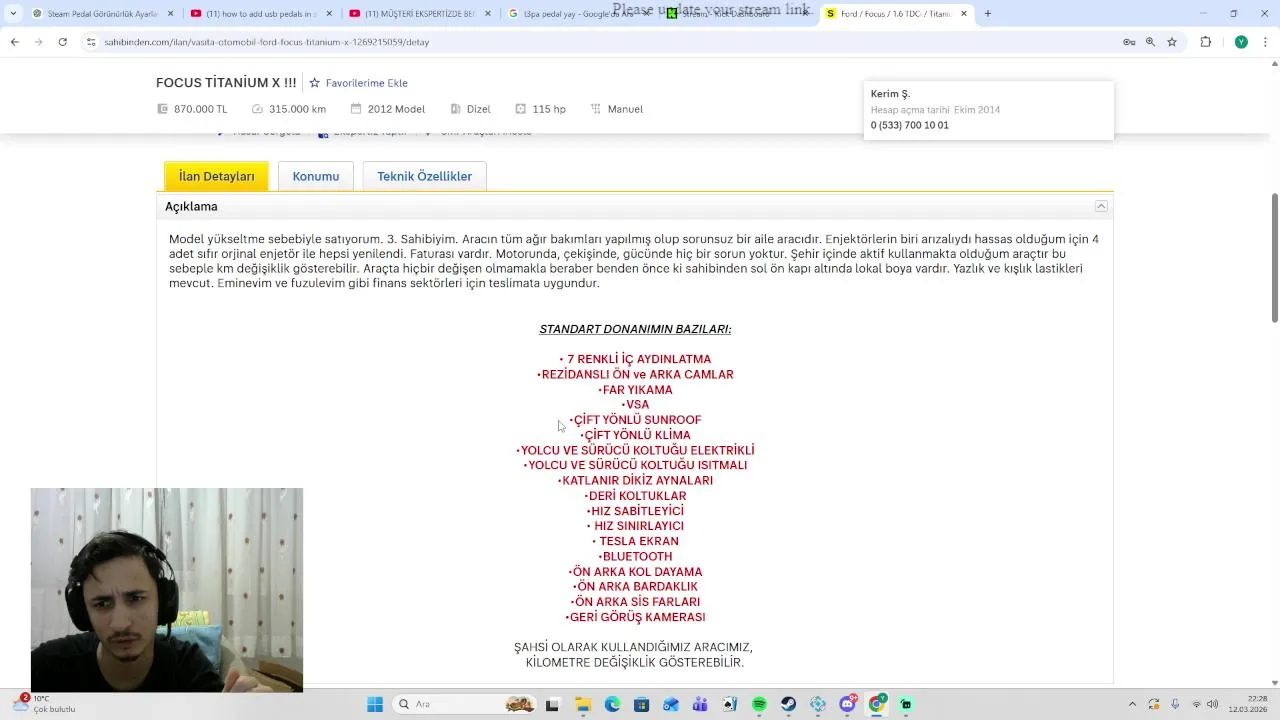Show hidden system tray icons
This screenshot has width=1280, height=720.
pos(1133,704)
